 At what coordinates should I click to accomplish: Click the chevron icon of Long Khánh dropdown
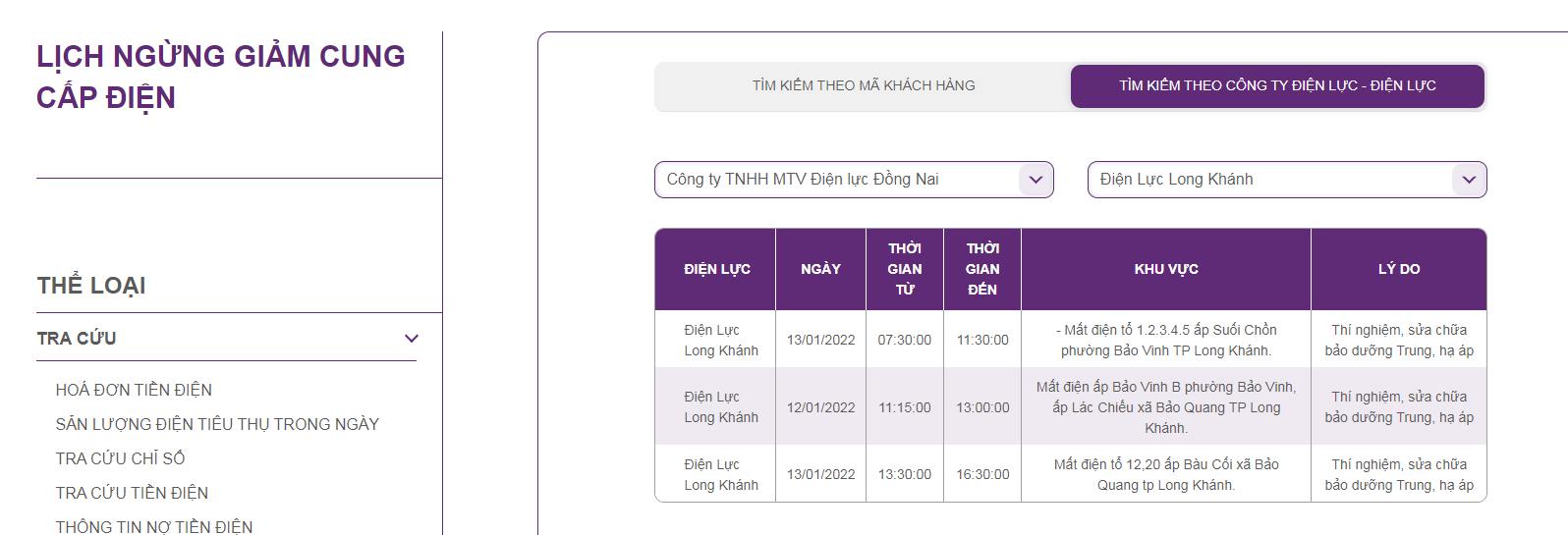[1469, 180]
